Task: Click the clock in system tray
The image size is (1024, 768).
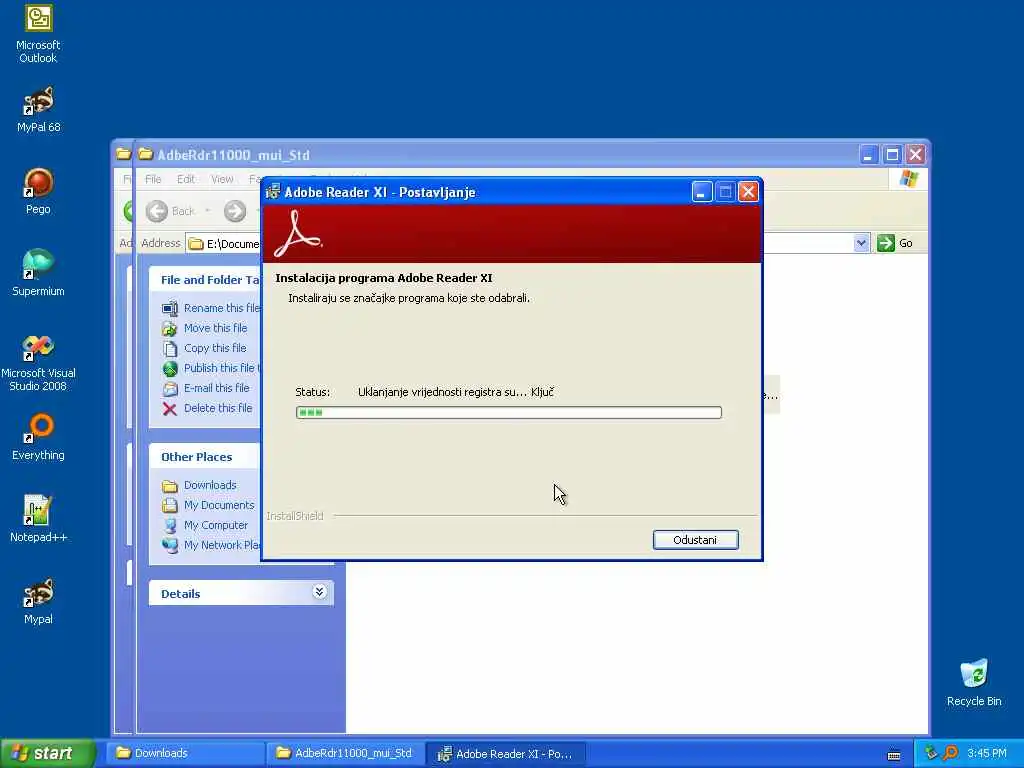Action: point(987,753)
